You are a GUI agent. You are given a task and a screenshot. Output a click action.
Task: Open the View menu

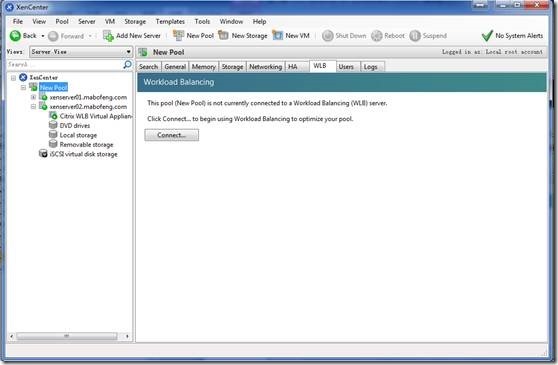click(39, 21)
